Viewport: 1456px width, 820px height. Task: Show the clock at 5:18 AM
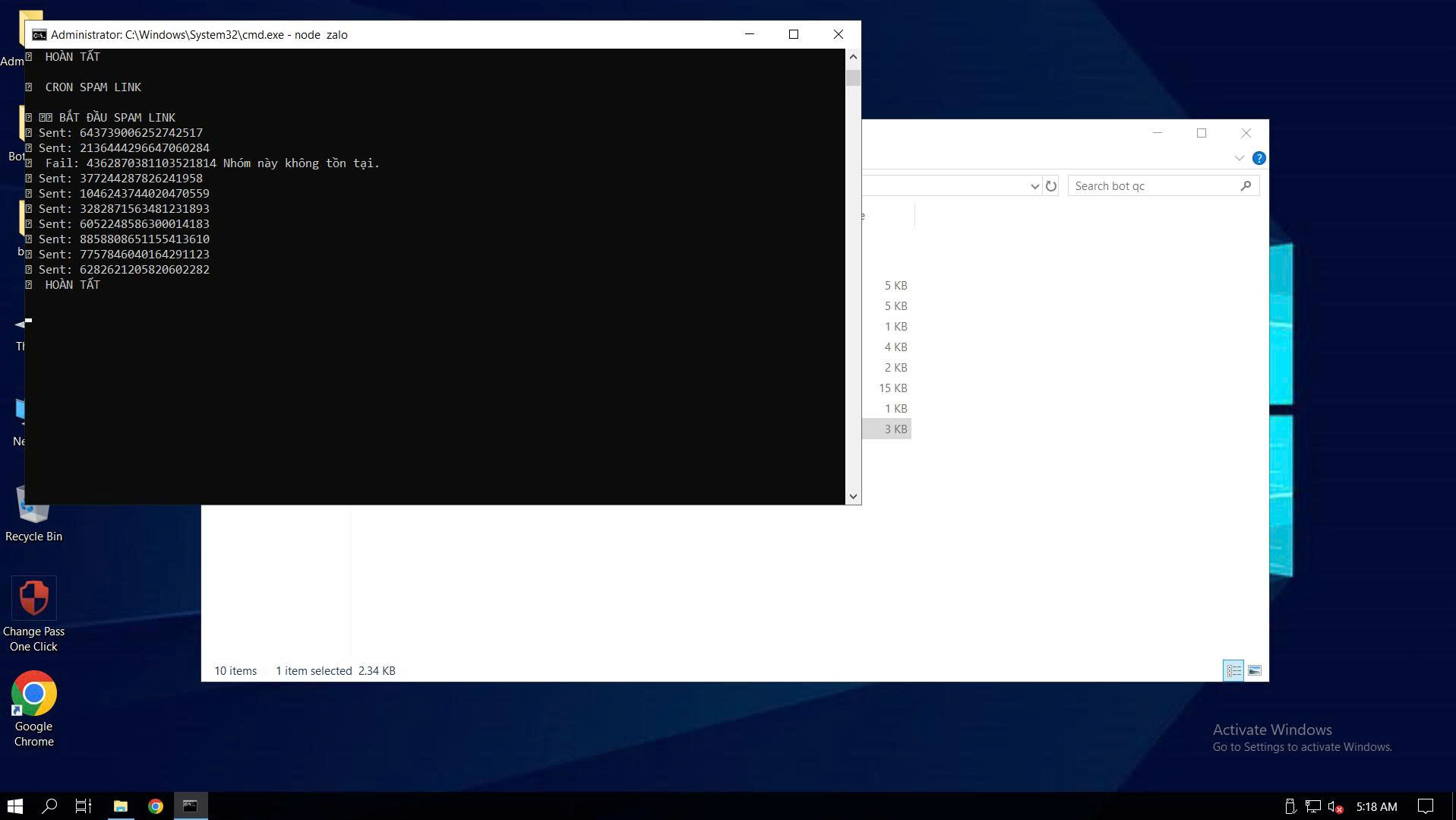pyautogui.click(x=1376, y=806)
